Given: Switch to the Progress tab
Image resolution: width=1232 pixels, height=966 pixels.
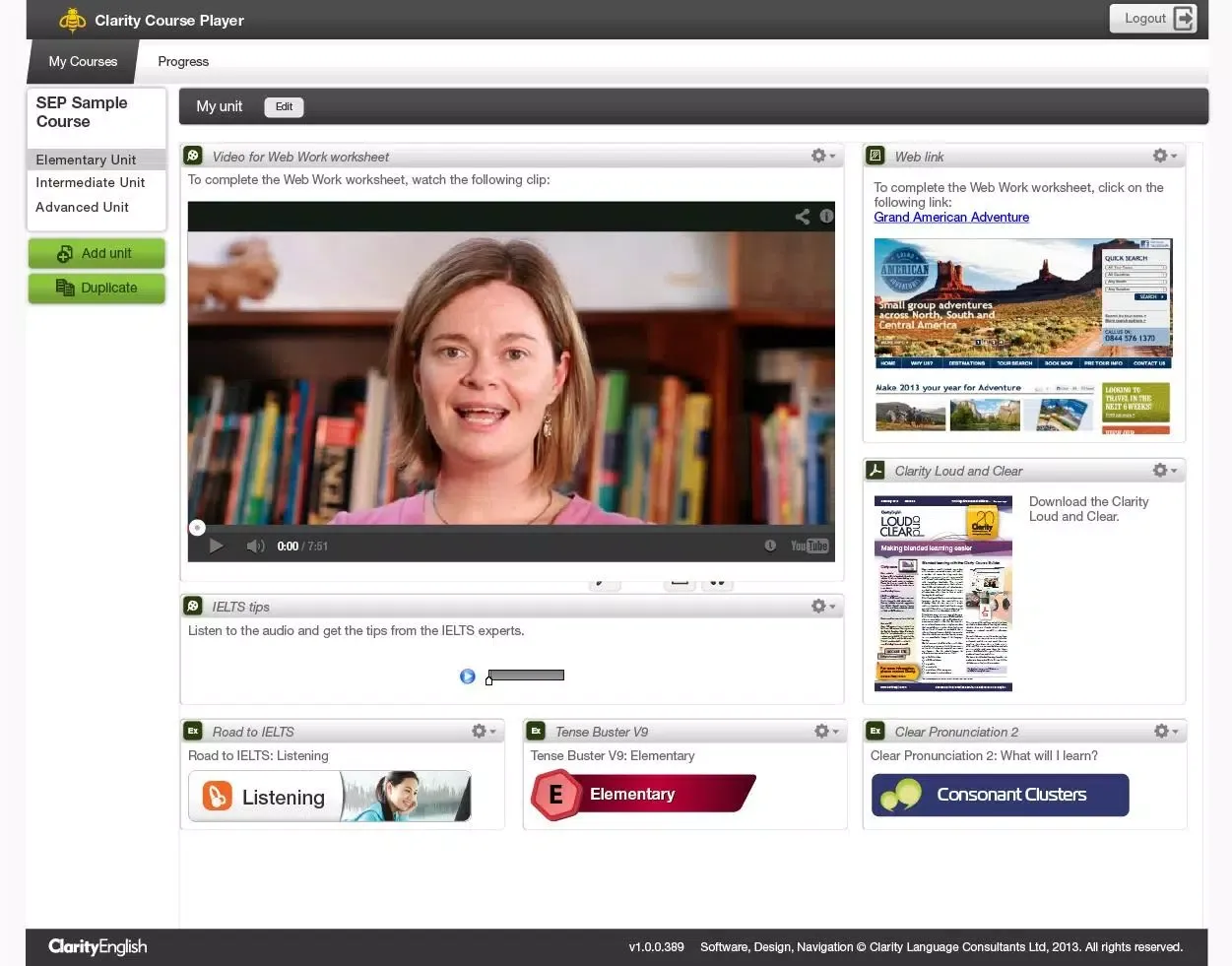Looking at the screenshot, I should coord(183,62).
